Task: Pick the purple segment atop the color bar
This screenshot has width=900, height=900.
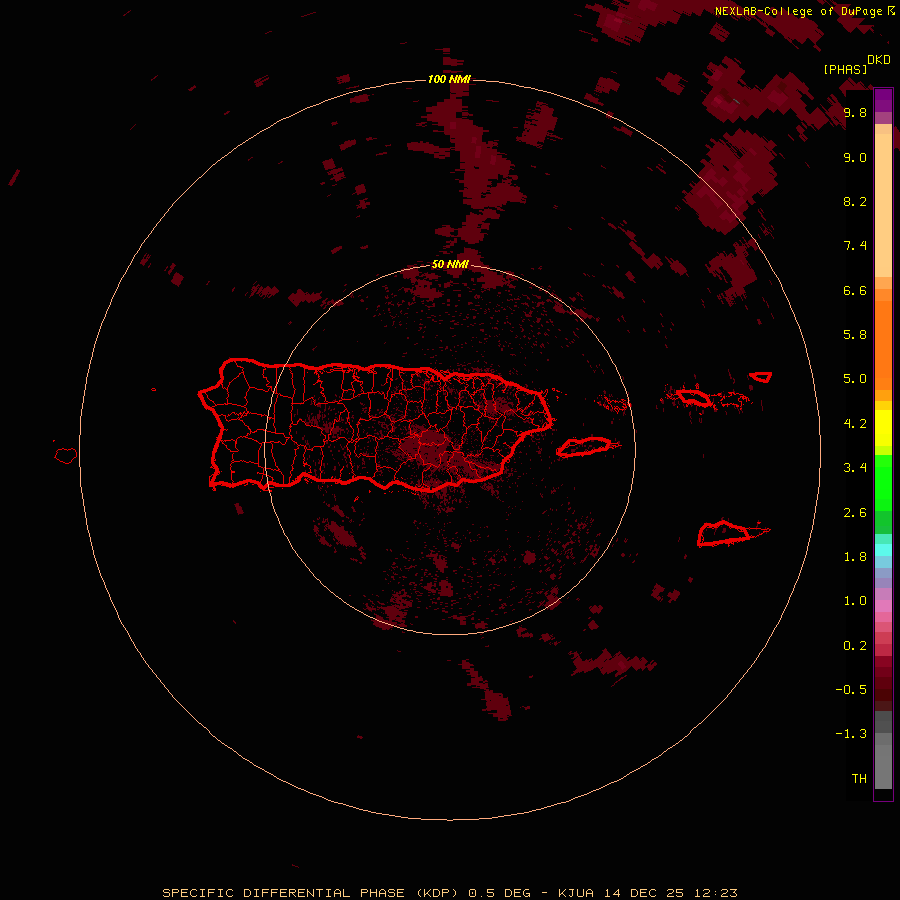Action: (x=883, y=100)
